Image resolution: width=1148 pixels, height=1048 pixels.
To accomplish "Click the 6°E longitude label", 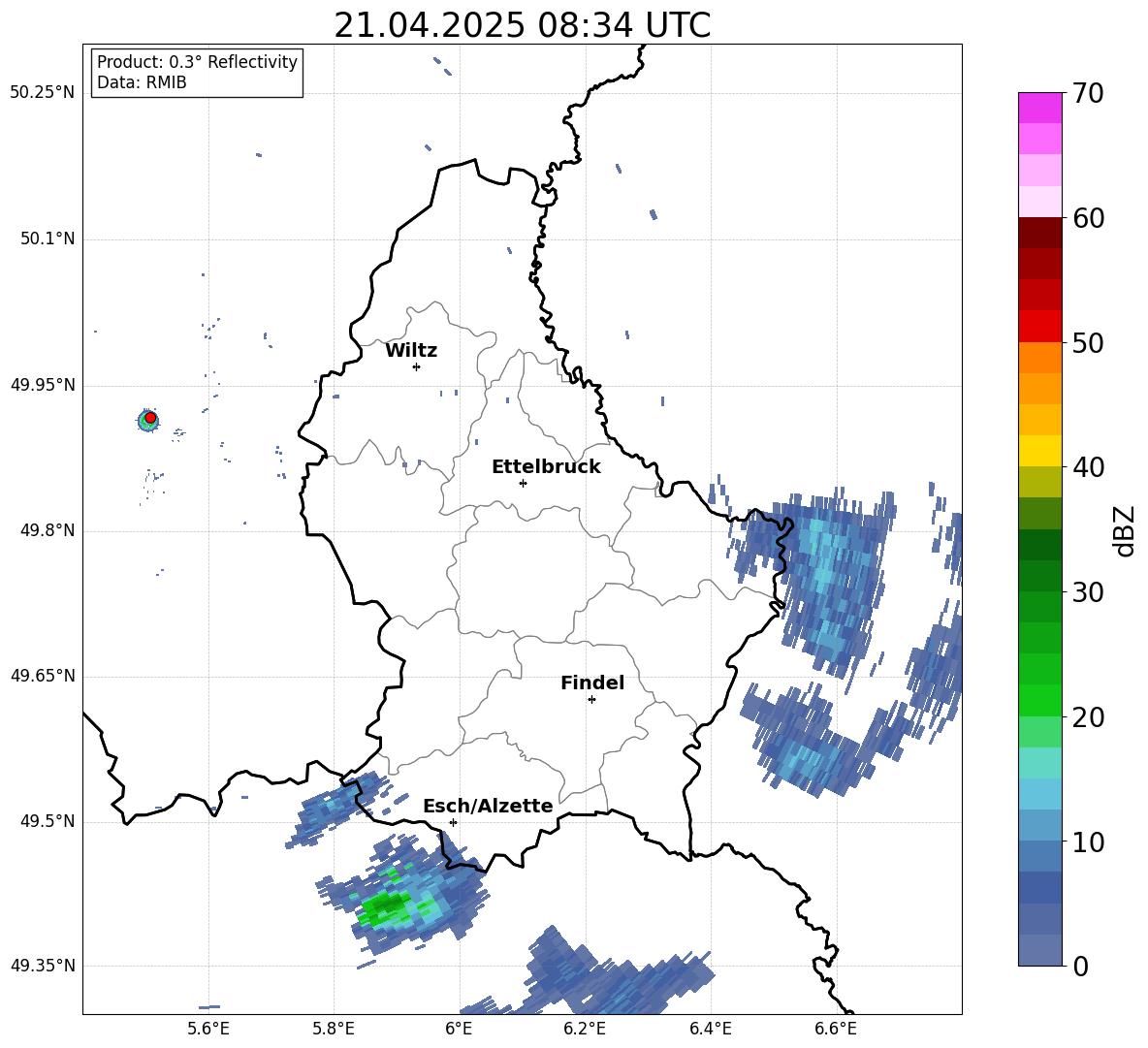I will [459, 1029].
